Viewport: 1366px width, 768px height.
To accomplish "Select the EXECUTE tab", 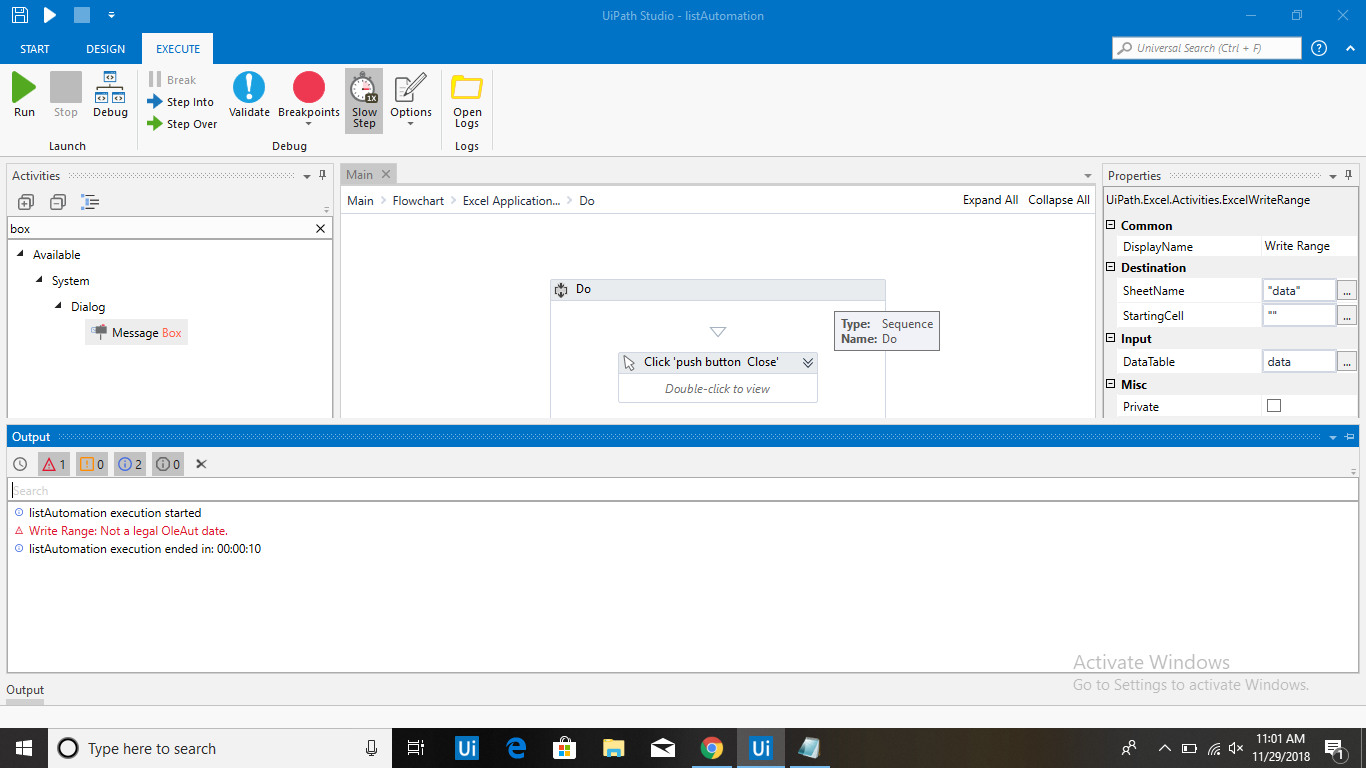I will pyautogui.click(x=178, y=49).
